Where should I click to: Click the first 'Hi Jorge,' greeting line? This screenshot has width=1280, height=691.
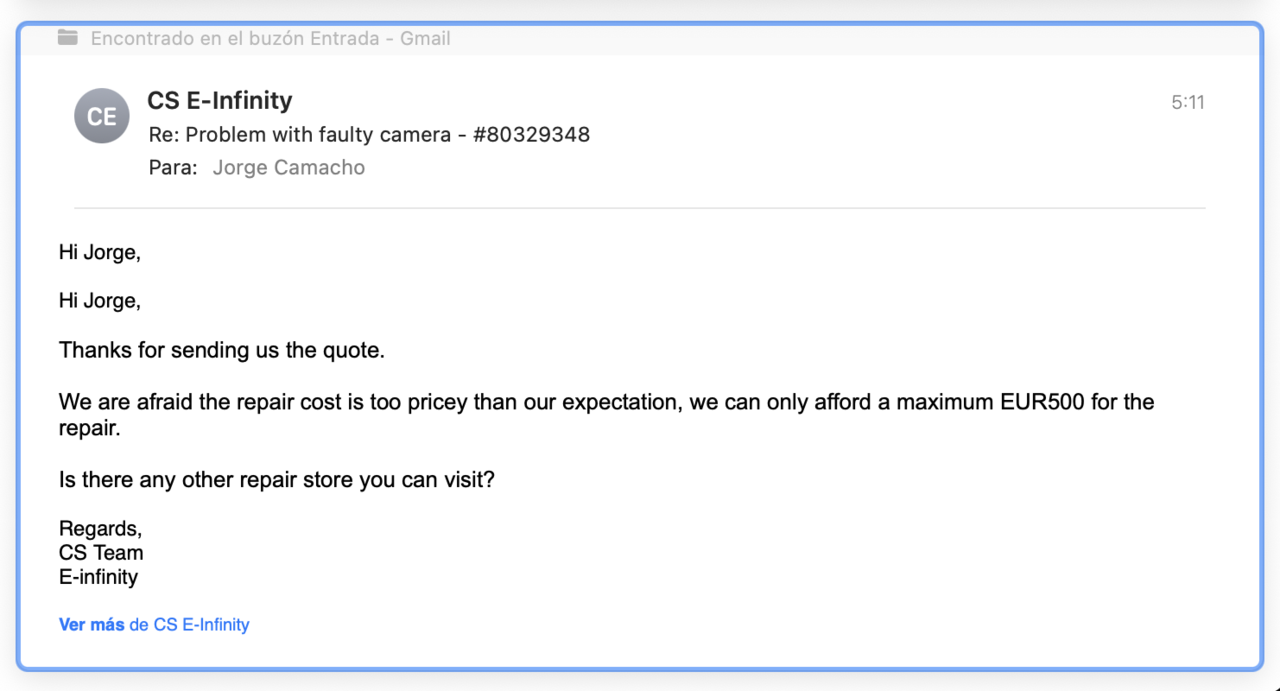[x=100, y=252]
